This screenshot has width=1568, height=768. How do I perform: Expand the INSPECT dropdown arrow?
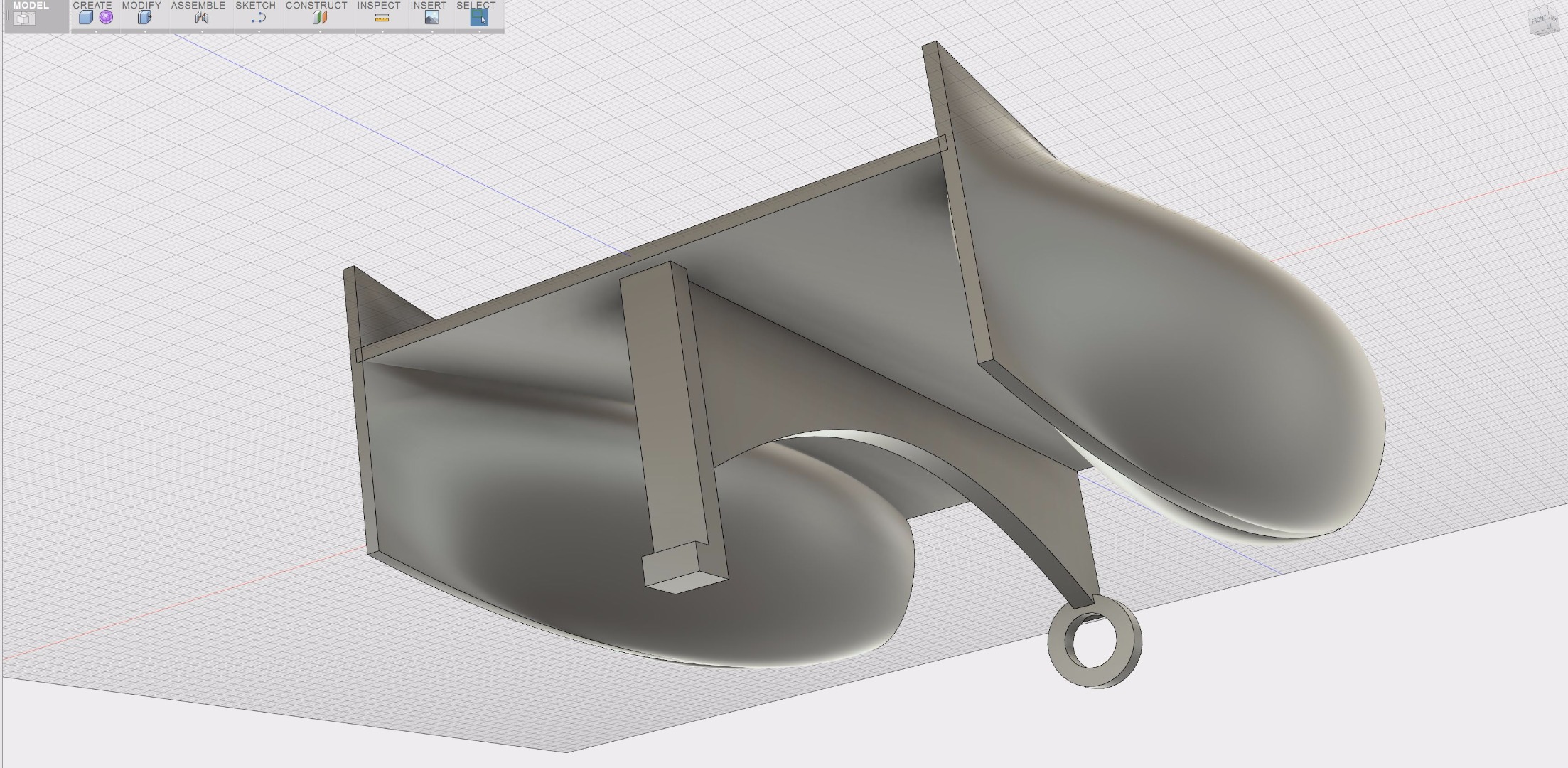tap(382, 31)
